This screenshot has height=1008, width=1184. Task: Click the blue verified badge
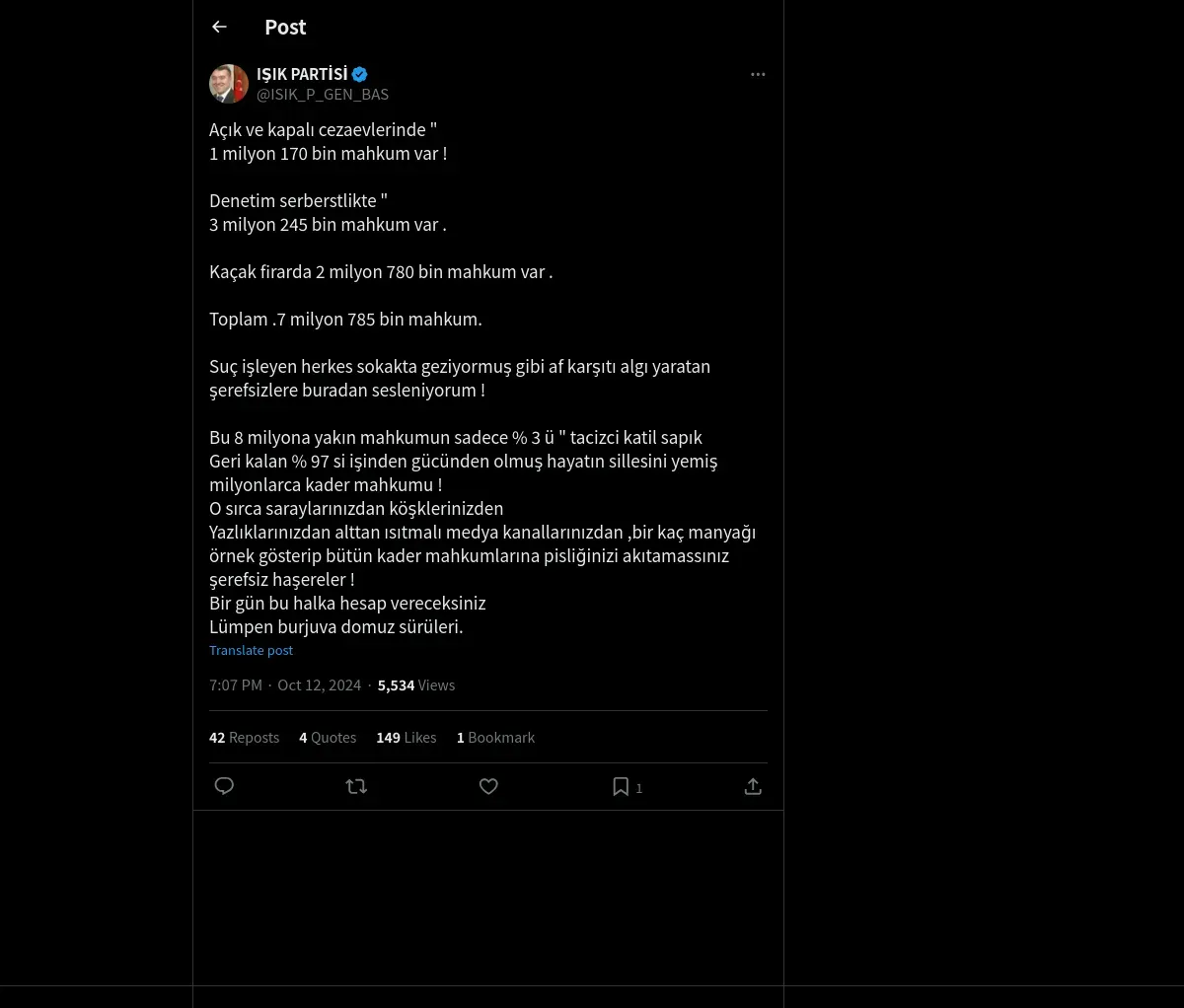click(360, 74)
